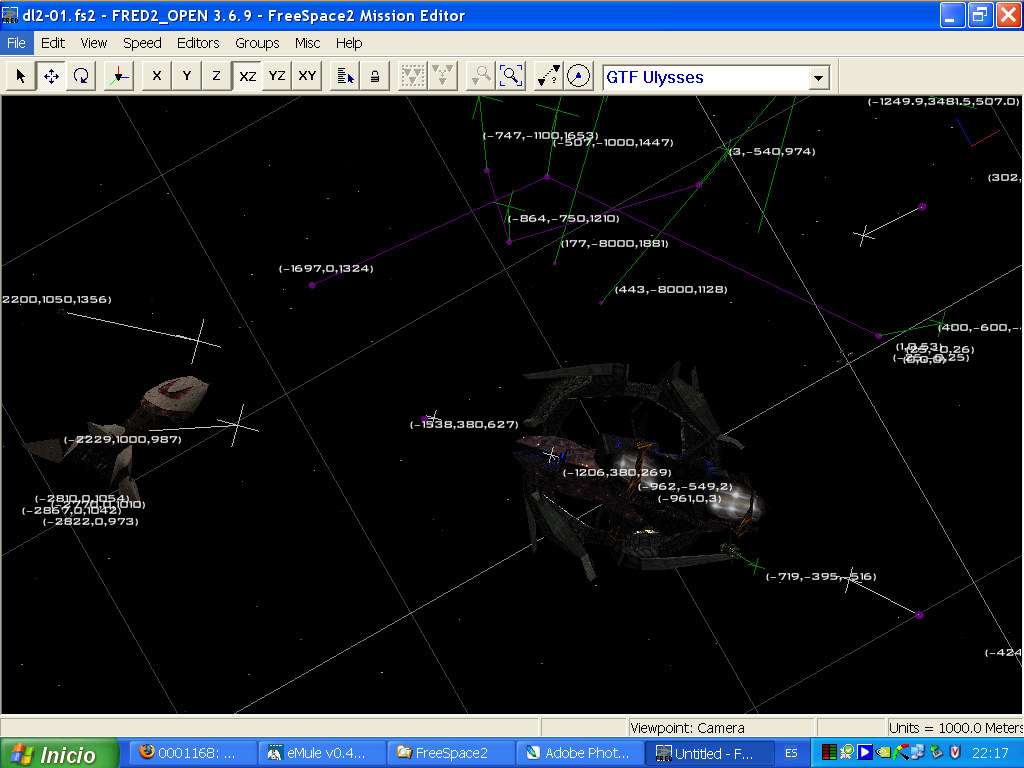Enable the XY plane constraint
The image size is (1024, 768).
click(307, 77)
